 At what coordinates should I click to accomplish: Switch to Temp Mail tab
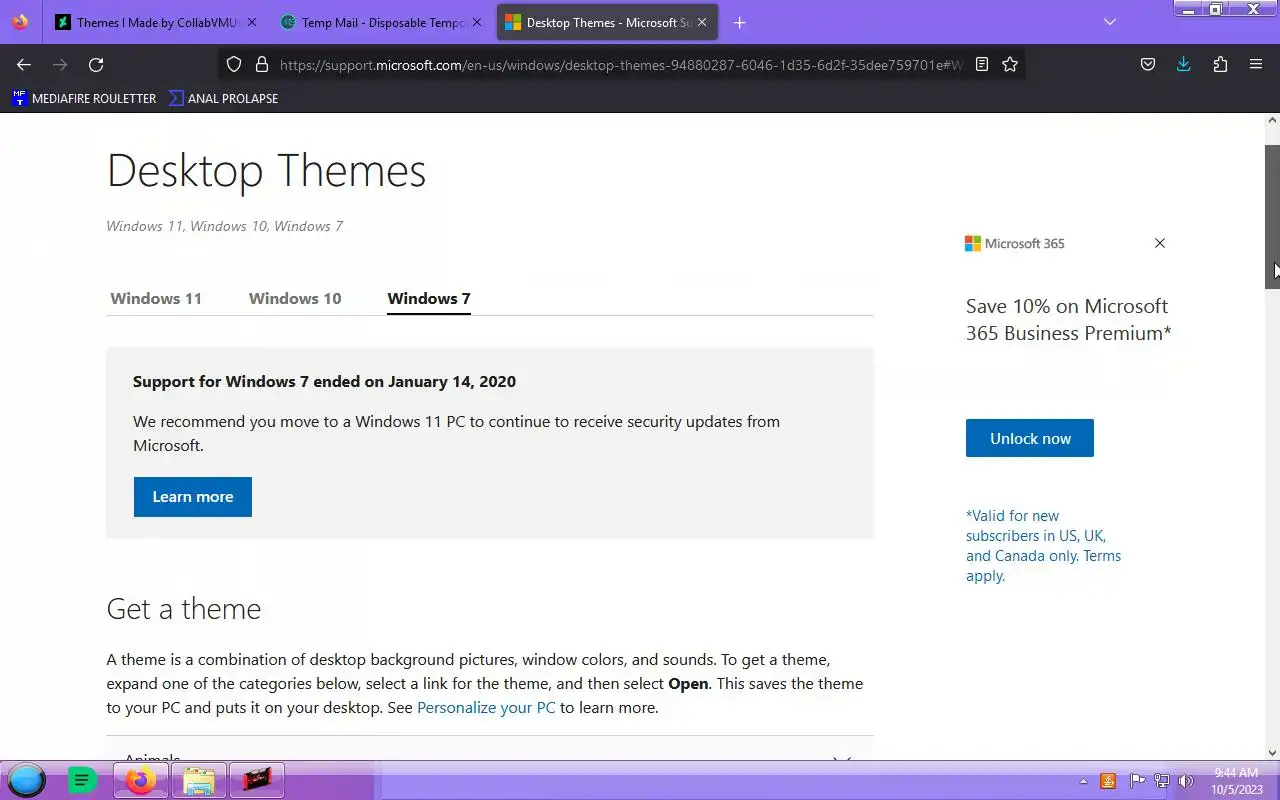pos(382,22)
